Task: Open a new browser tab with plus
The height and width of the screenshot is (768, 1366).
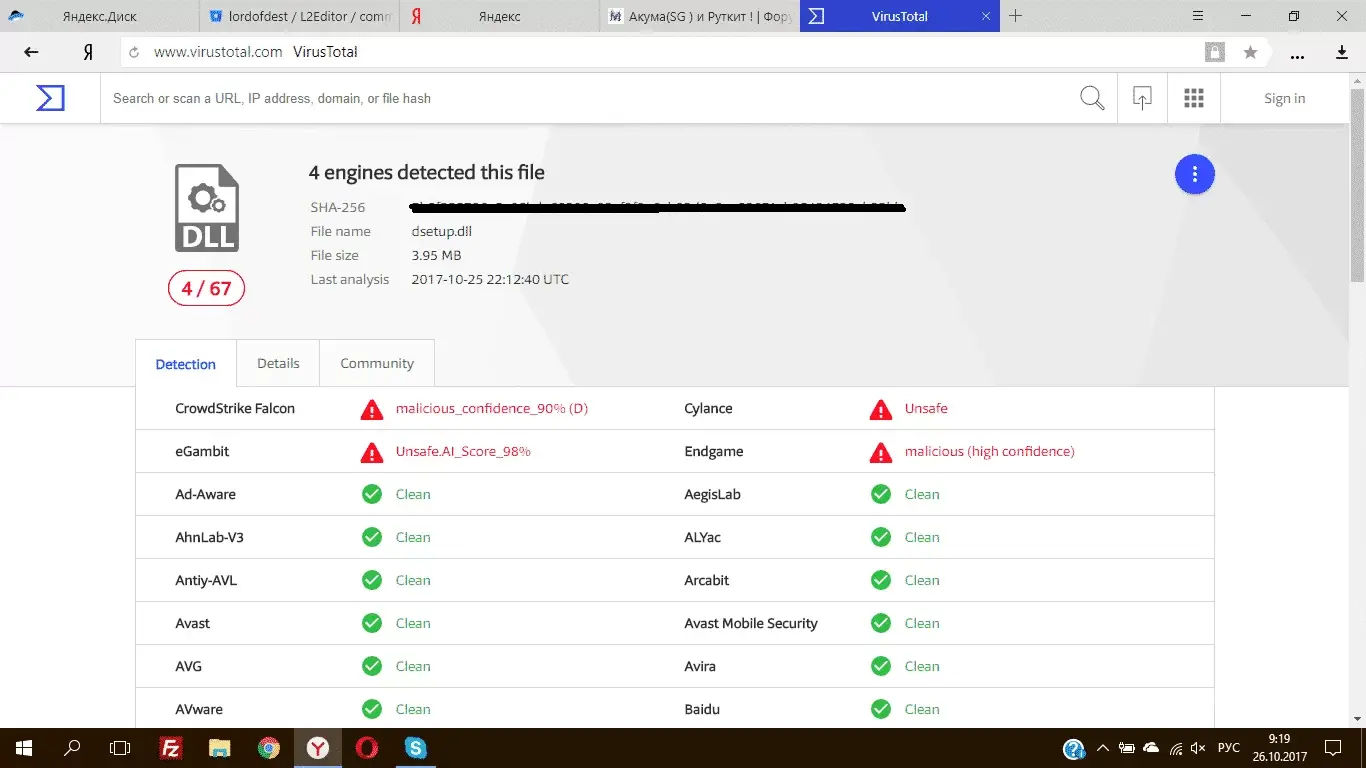Action: [x=1015, y=16]
